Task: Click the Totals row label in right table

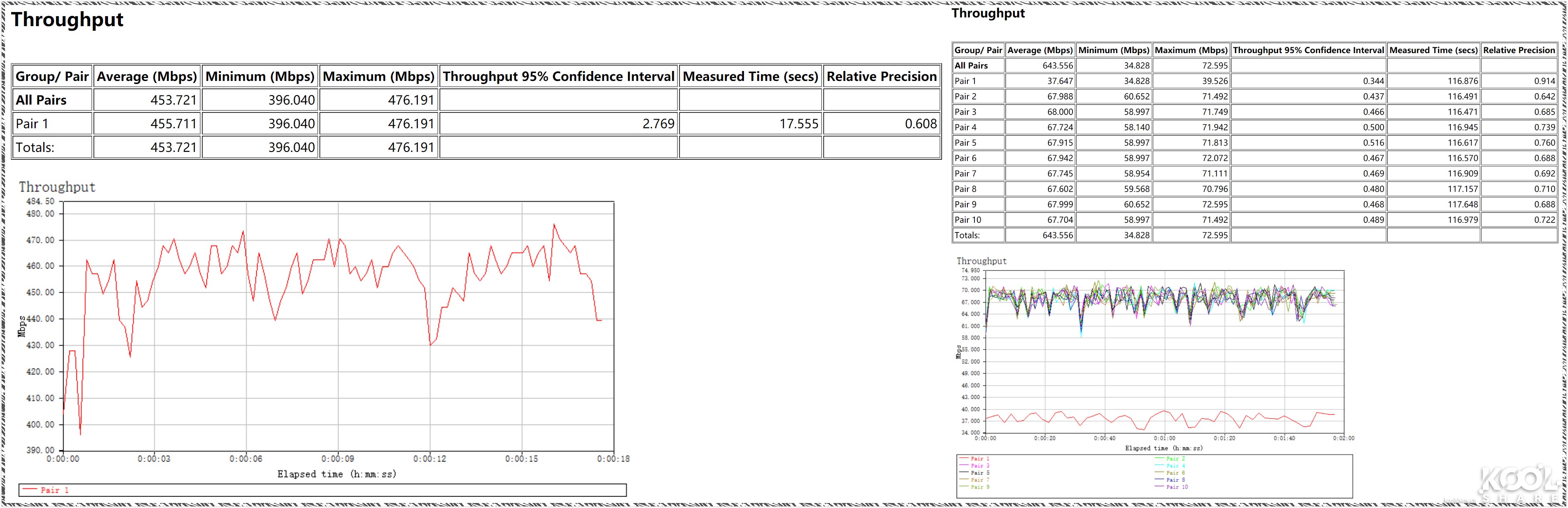Action: pyautogui.click(x=967, y=235)
